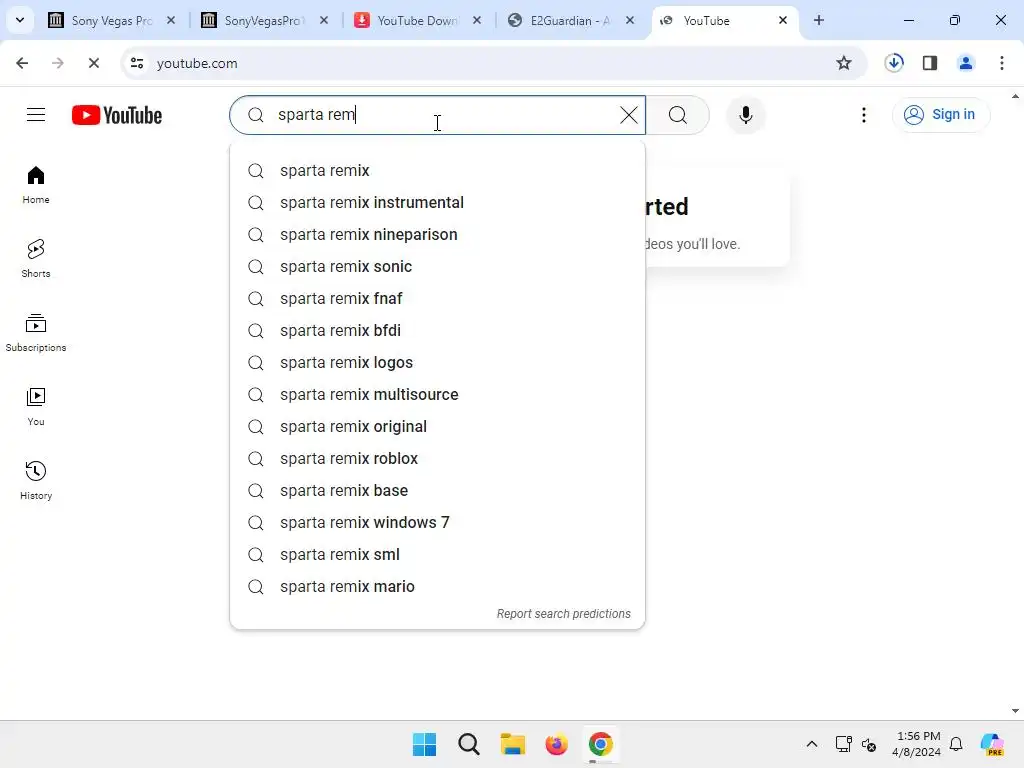1024x768 pixels.
Task: Click muted volume tray icon
Action: point(869,744)
